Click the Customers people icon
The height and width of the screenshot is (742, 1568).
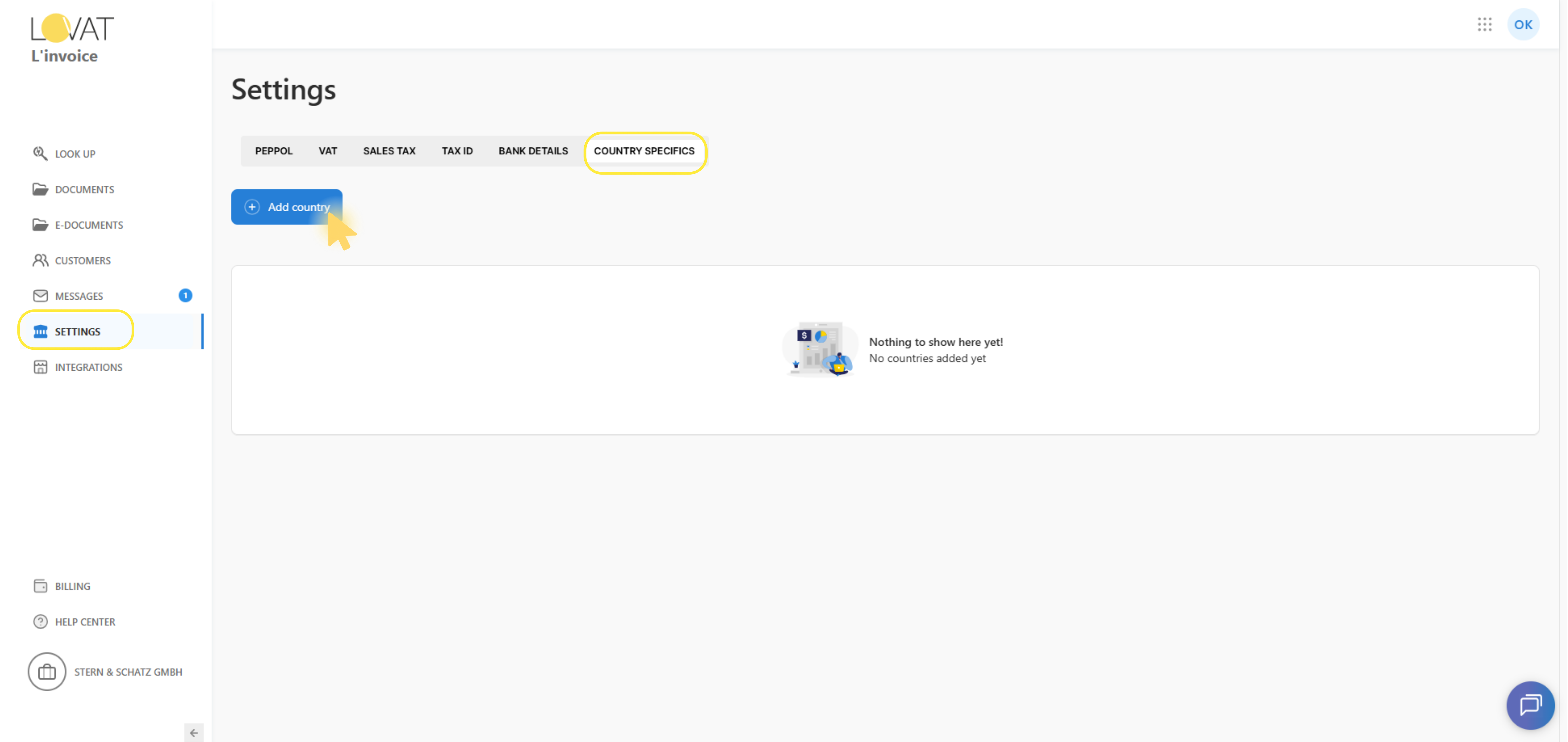coord(40,260)
